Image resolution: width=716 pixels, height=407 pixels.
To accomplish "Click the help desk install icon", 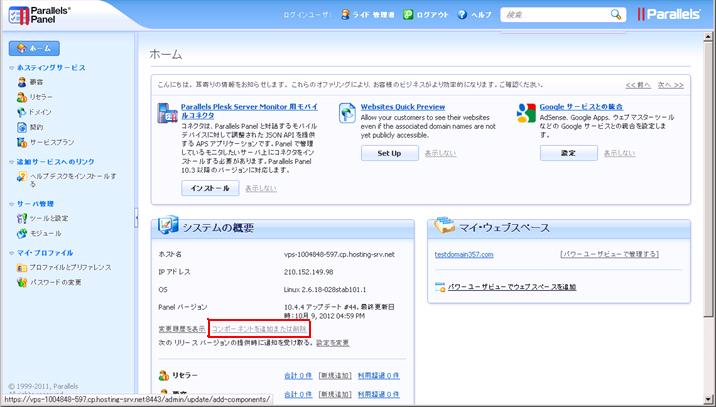I will pos(22,177).
